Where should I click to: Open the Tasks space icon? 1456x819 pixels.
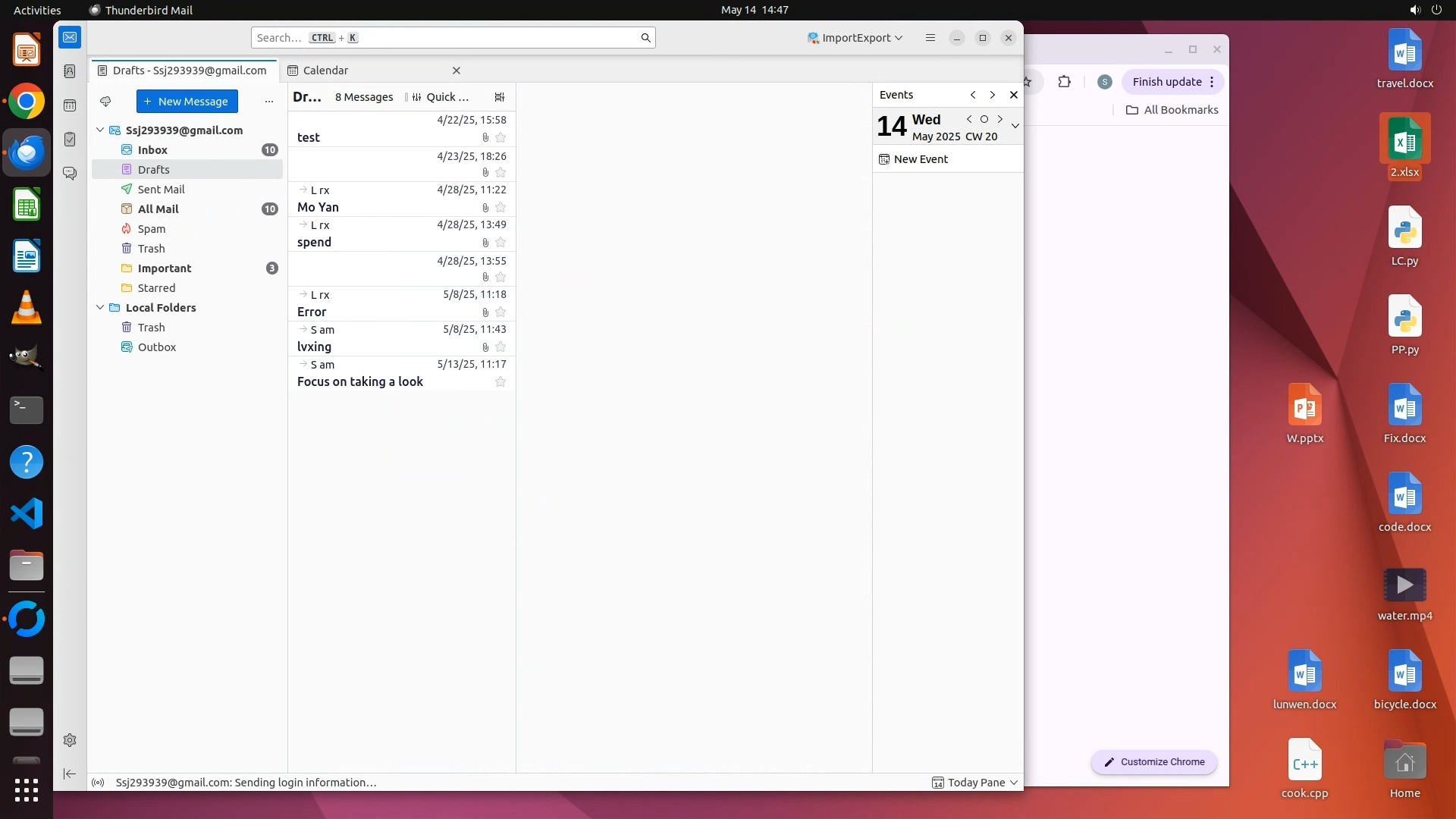70,140
